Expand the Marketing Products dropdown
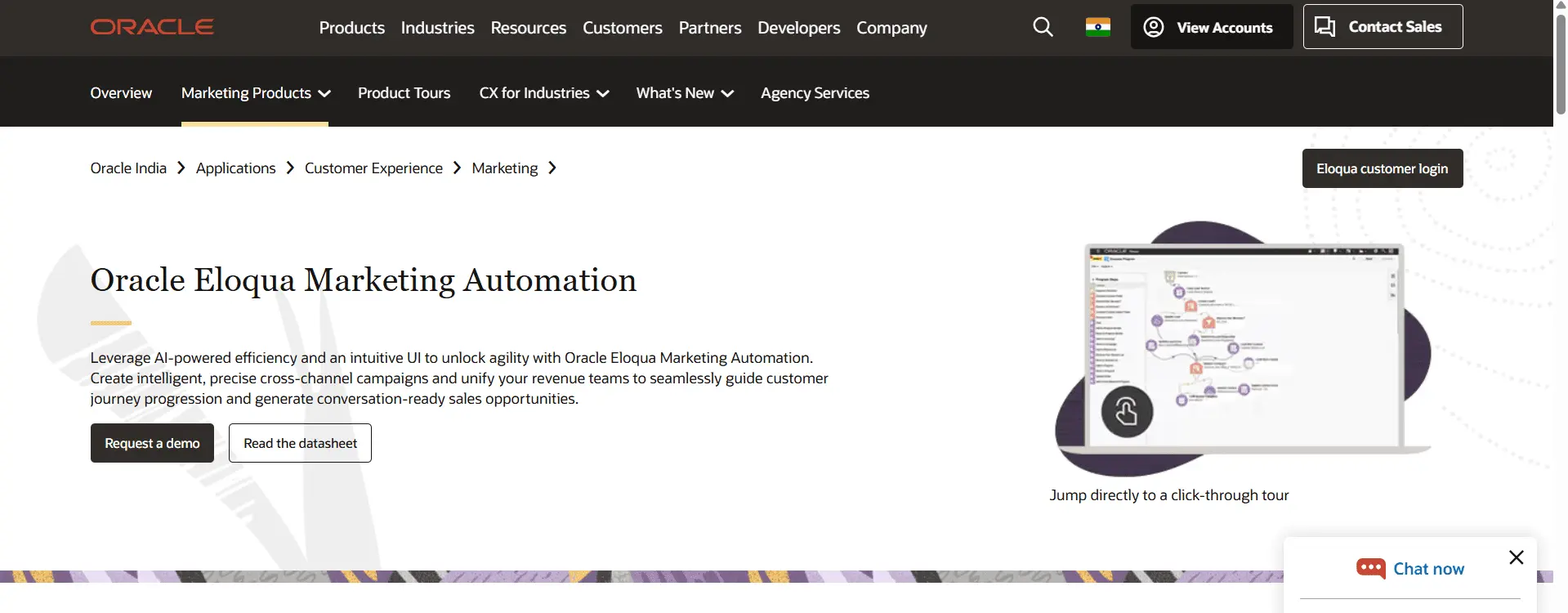Viewport: 1568px width, 613px height. coord(255,93)
